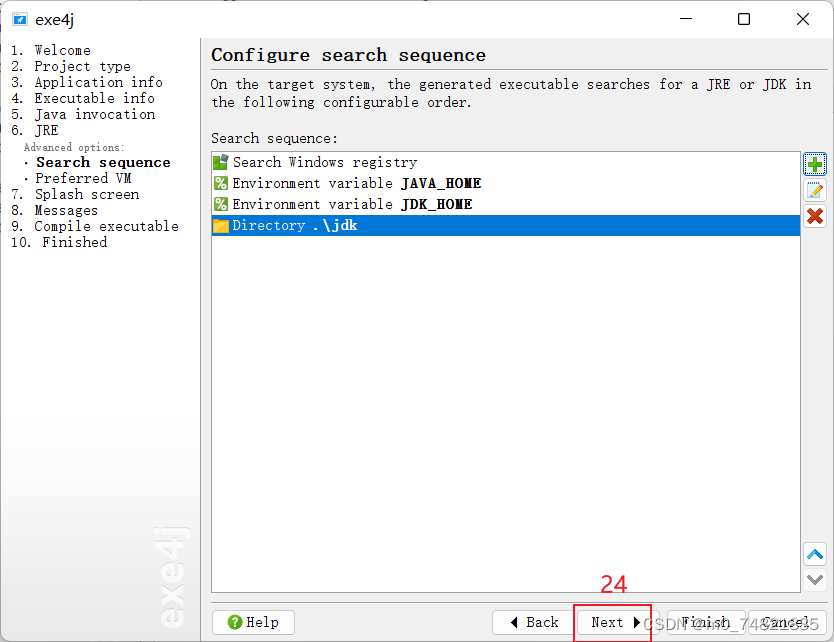
Task: Open the Preferred VM step
Action: [82, 178]
